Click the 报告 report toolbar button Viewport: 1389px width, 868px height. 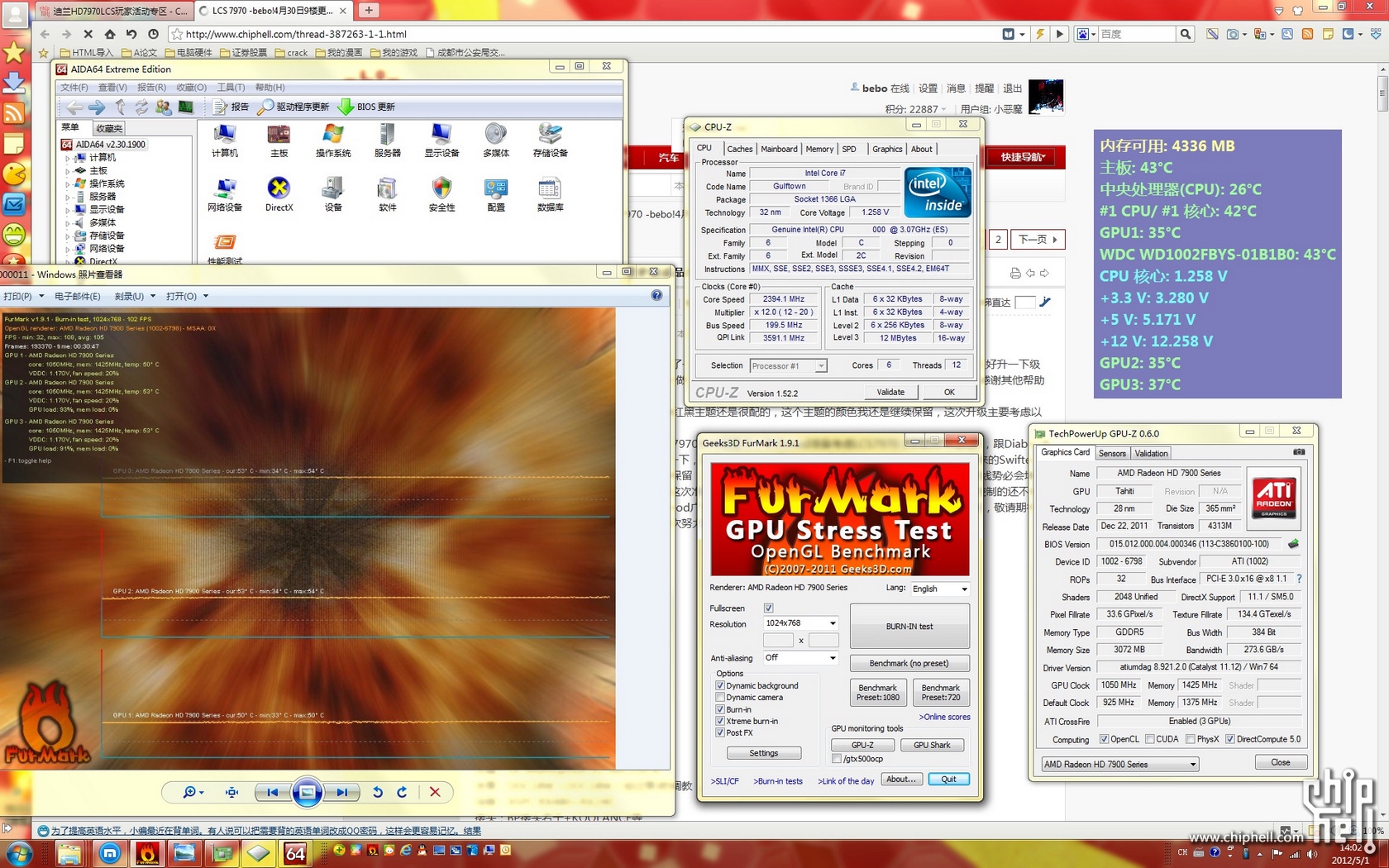coord(231,107)
